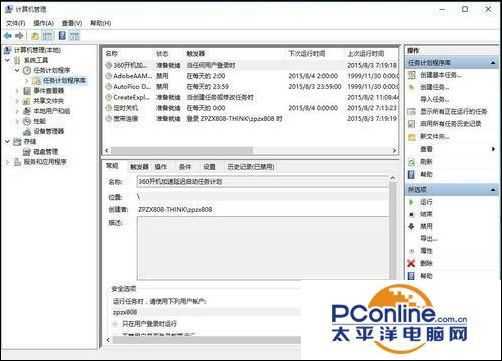Click 创建基本任务... action icon

click(x=412, y=75)
